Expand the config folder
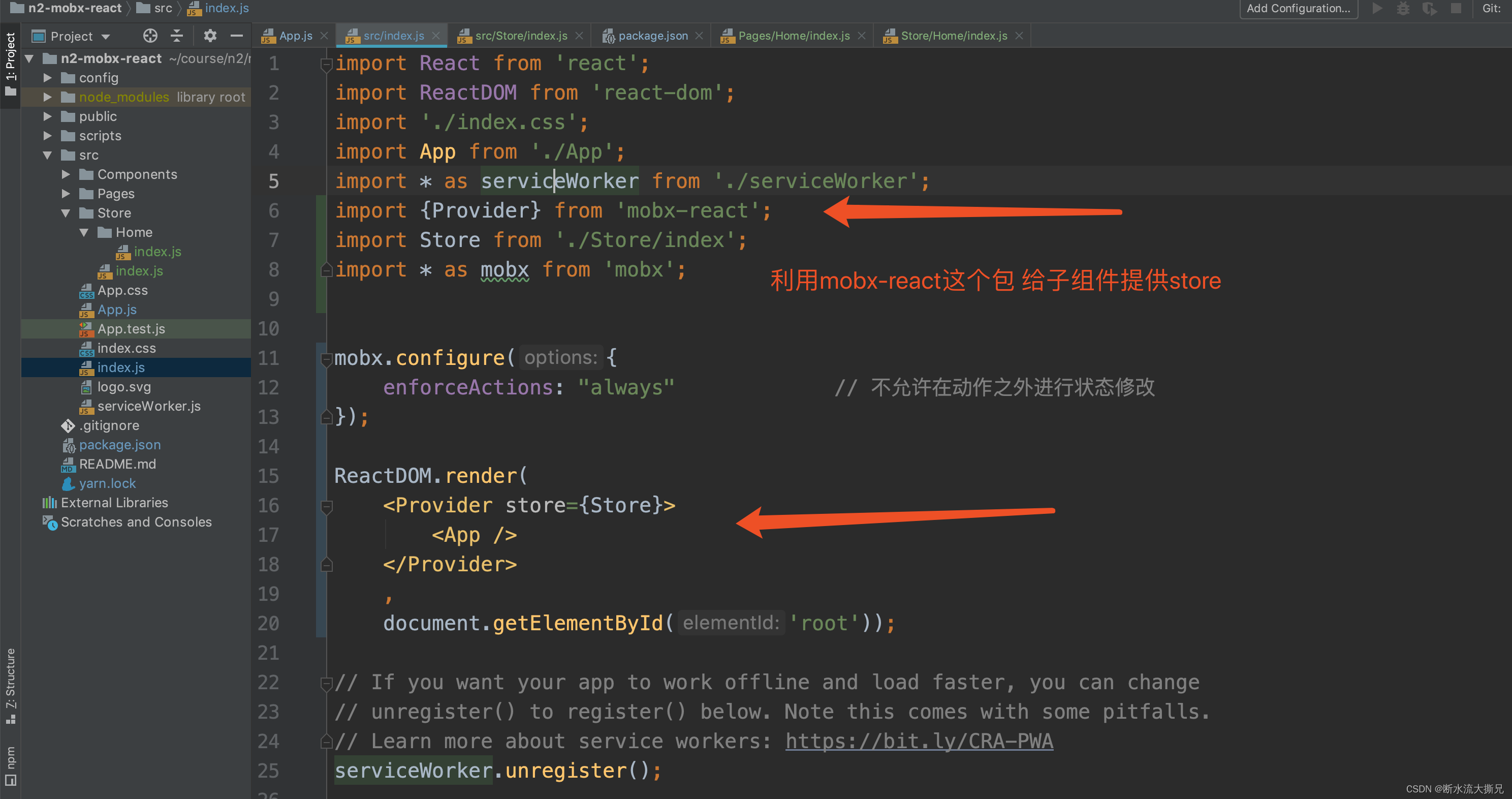 pyautogui.click(x=48, y=78)
